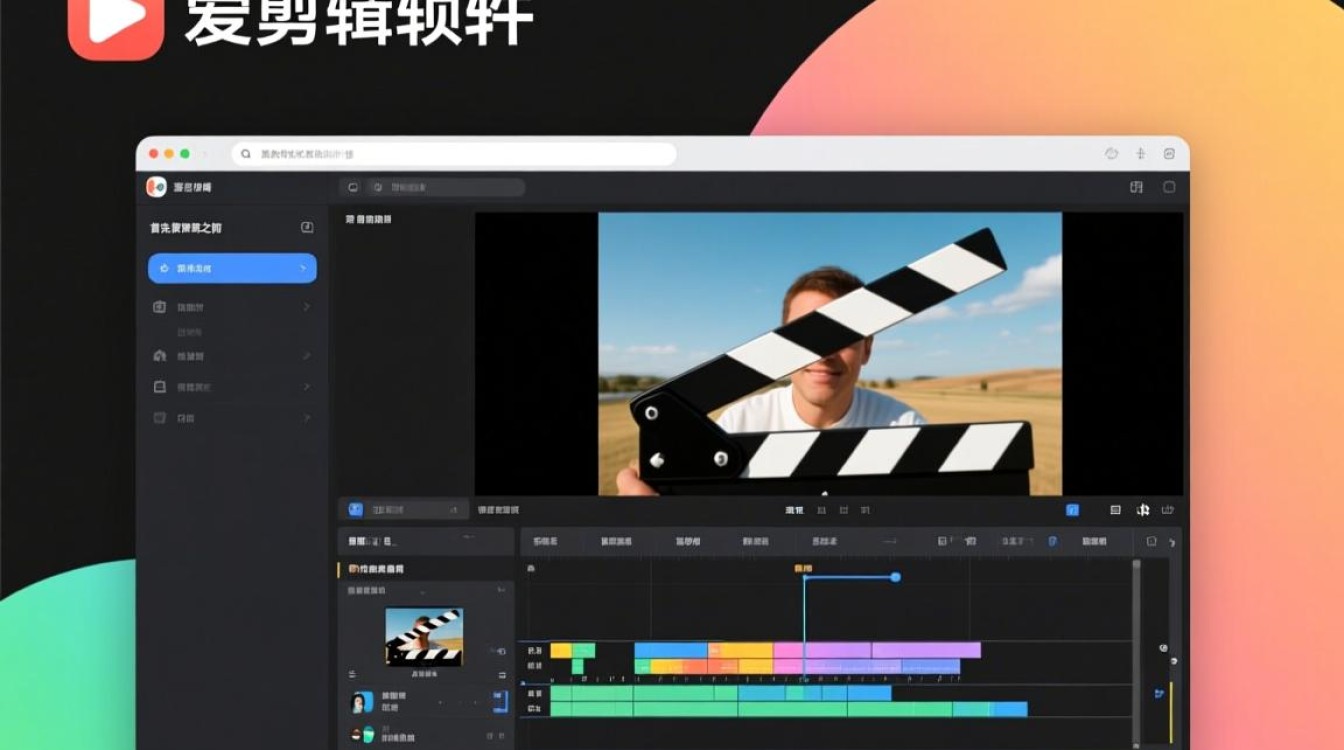Click the music note icon beside the sidebar heading

(x=307, y=227)
